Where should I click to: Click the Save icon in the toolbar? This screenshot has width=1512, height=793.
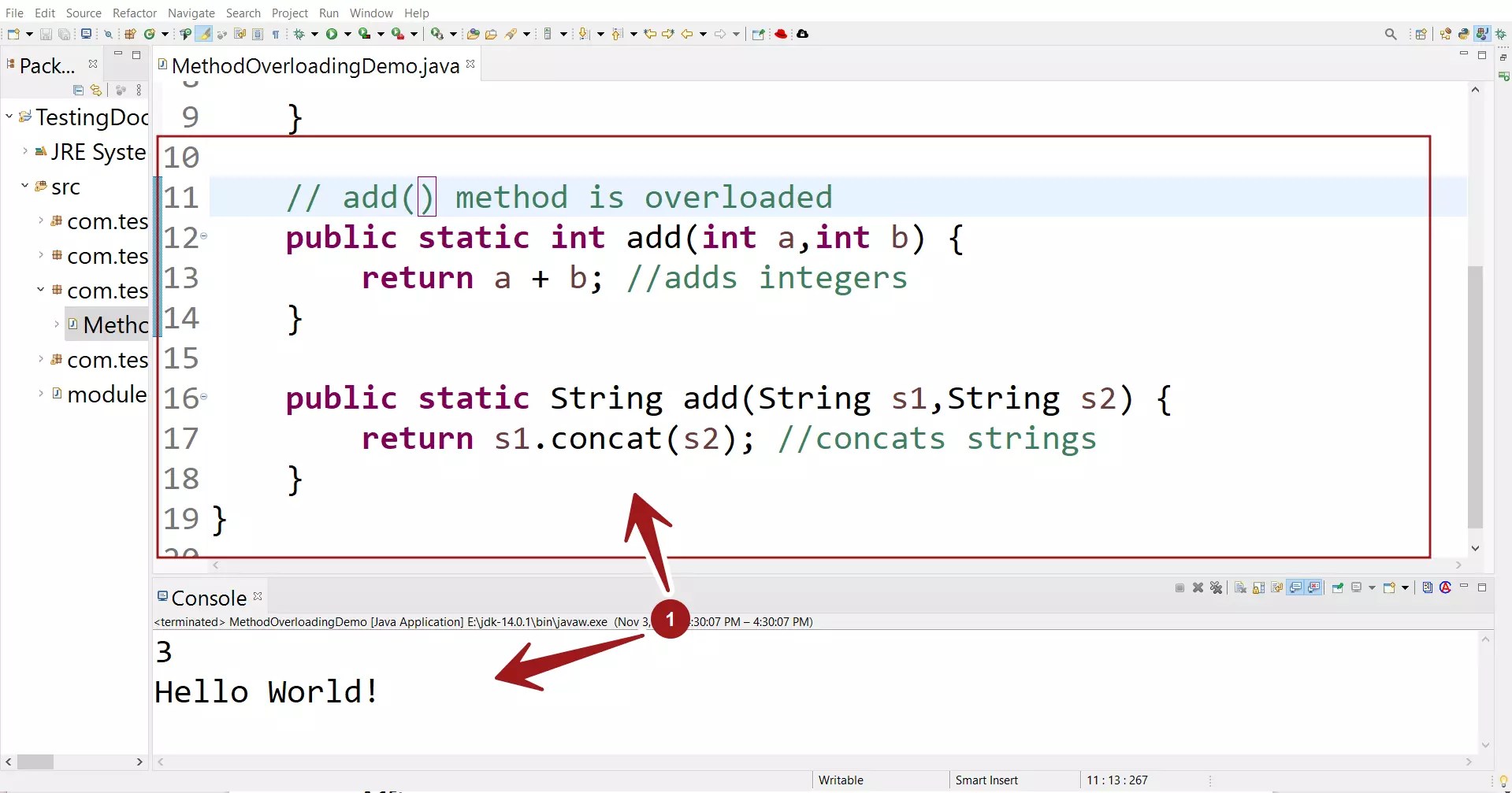point(46,34)
